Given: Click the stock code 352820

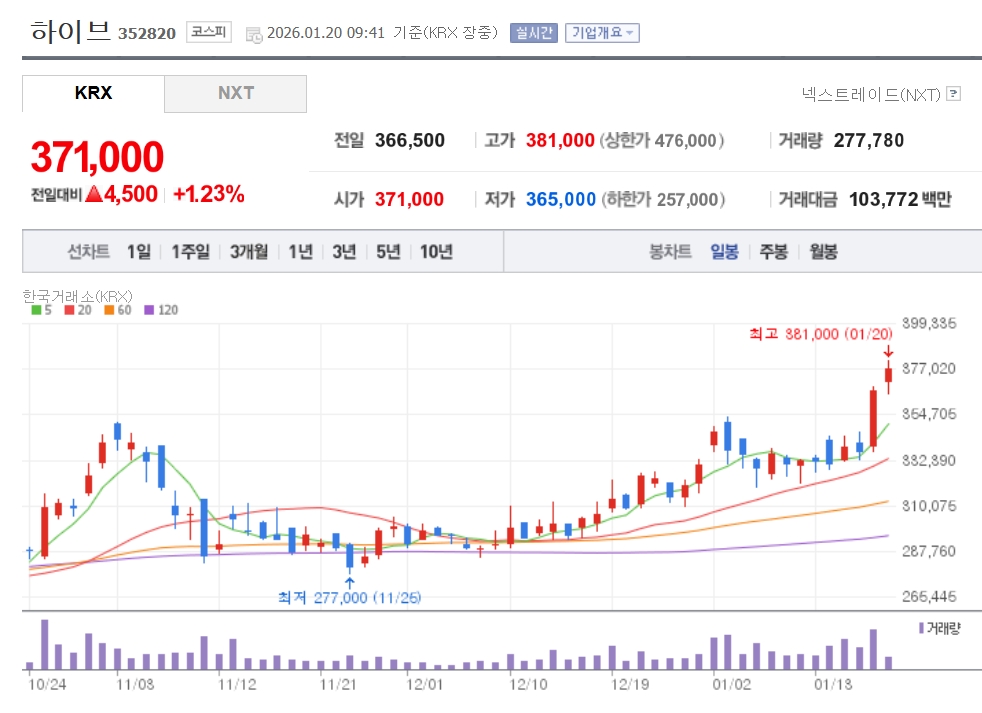Looking at the screenshot, I should [147, 33].
